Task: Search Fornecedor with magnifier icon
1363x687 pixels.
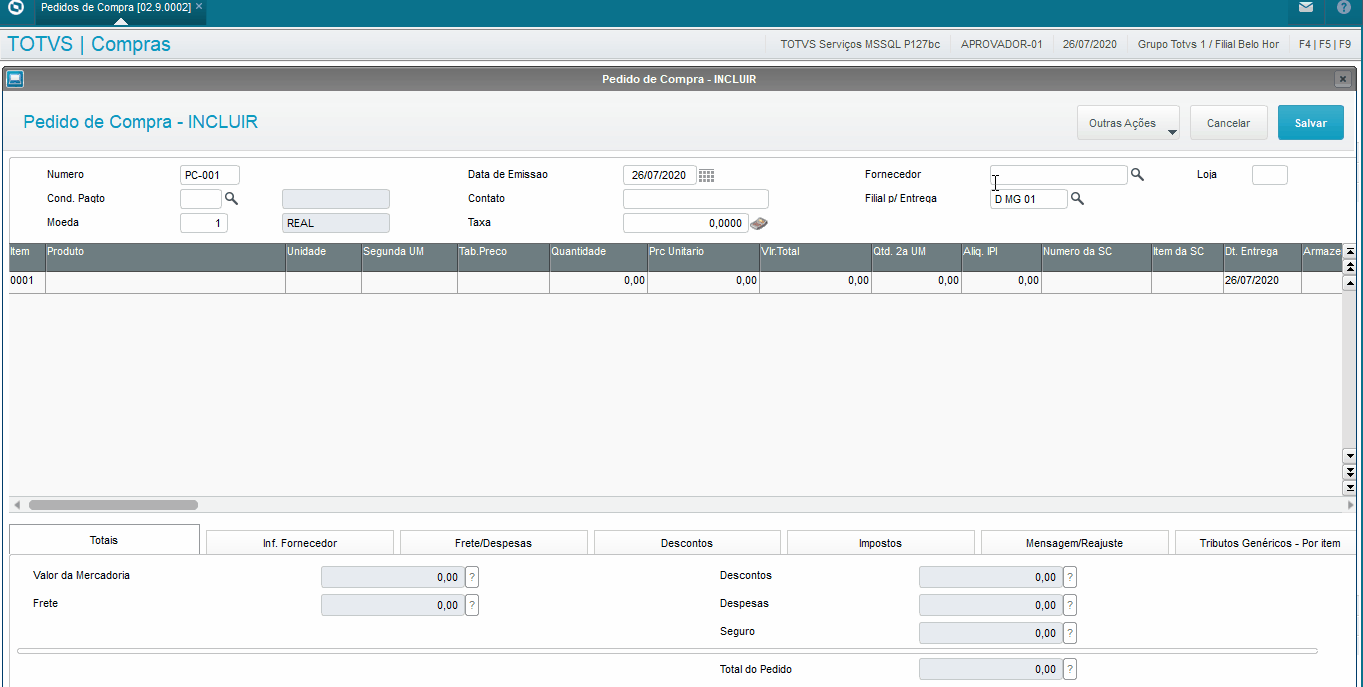Action: (1137, 175)
